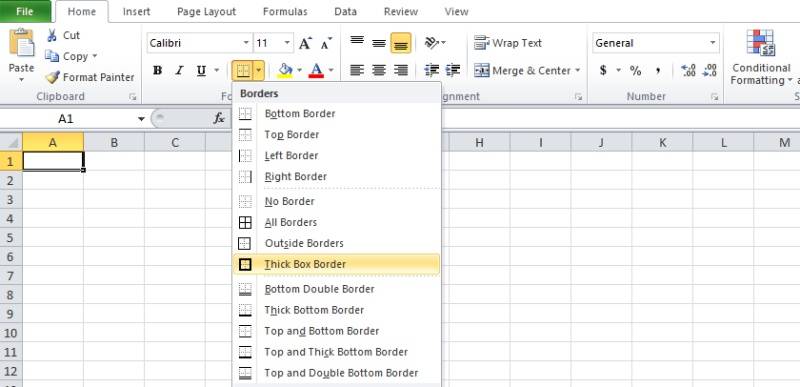Apply the red Font Color
Image resolution: width=800 pixels, height=387 pixels.
point(316,70)
